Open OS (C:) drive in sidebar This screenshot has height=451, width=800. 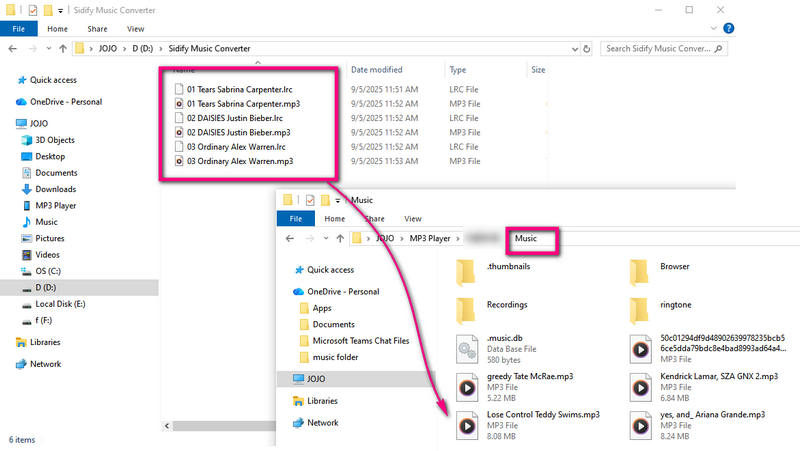coord(48,271)
